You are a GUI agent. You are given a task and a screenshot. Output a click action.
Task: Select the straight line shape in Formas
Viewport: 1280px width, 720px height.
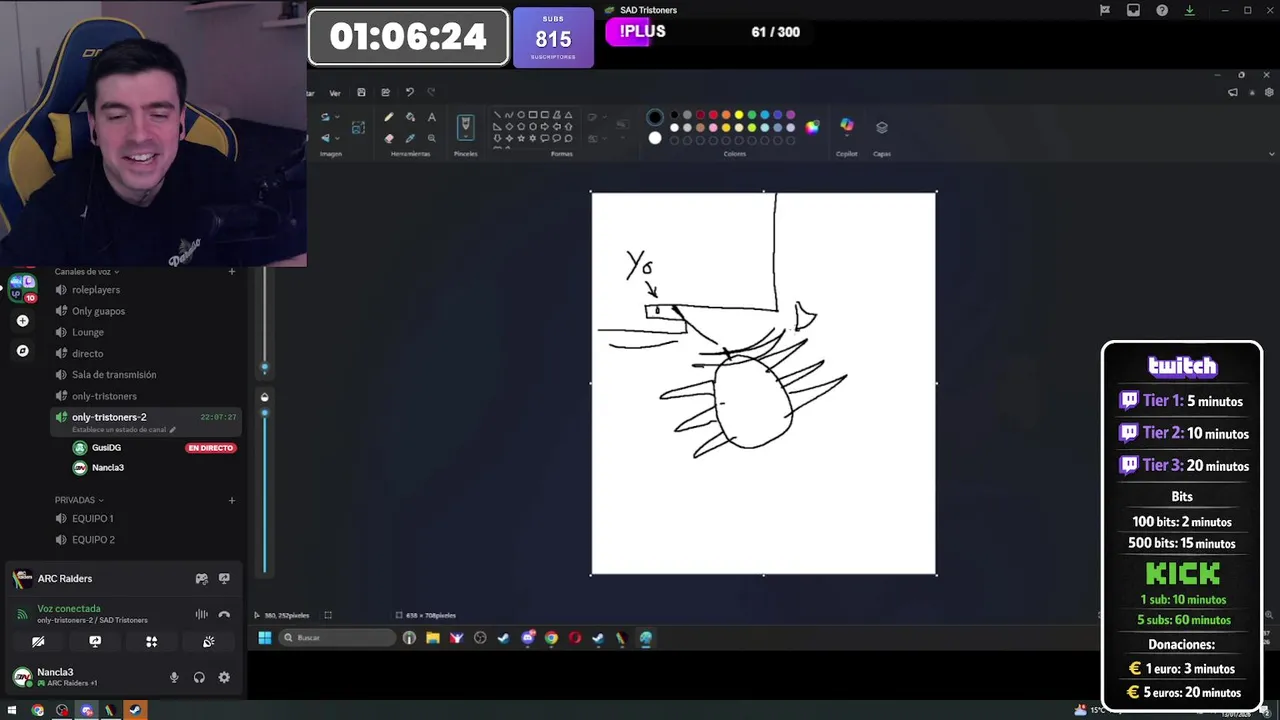click(498, 114)
